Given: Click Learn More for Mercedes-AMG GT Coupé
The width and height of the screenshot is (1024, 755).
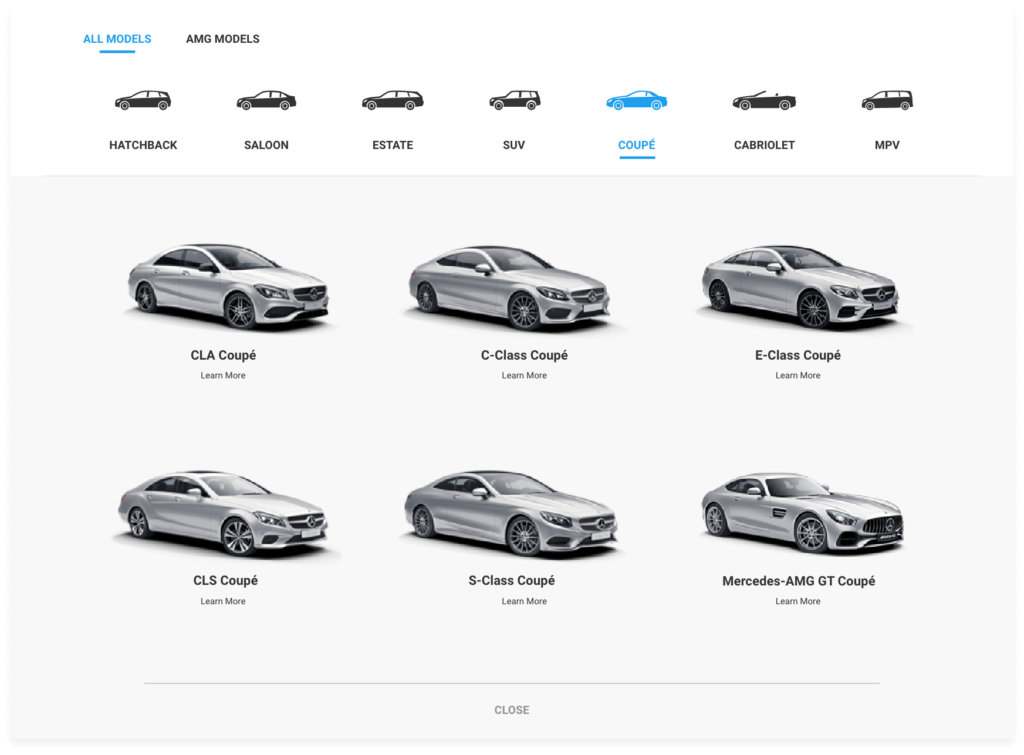Looking at the screenshot, I should (x=798, y=602).
